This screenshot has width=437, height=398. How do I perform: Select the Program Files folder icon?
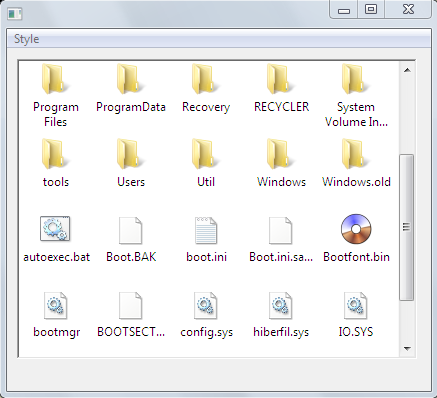tap(55, 79)
